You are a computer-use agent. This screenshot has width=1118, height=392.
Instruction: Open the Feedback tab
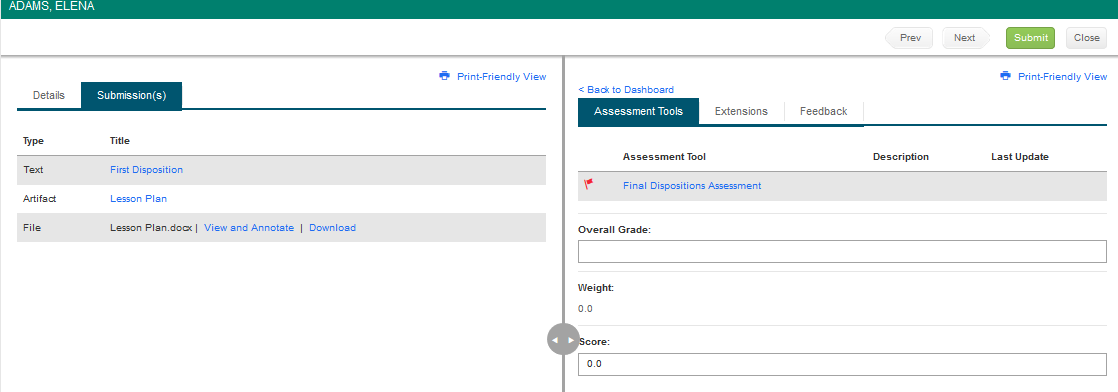click(x=824, y=111)
